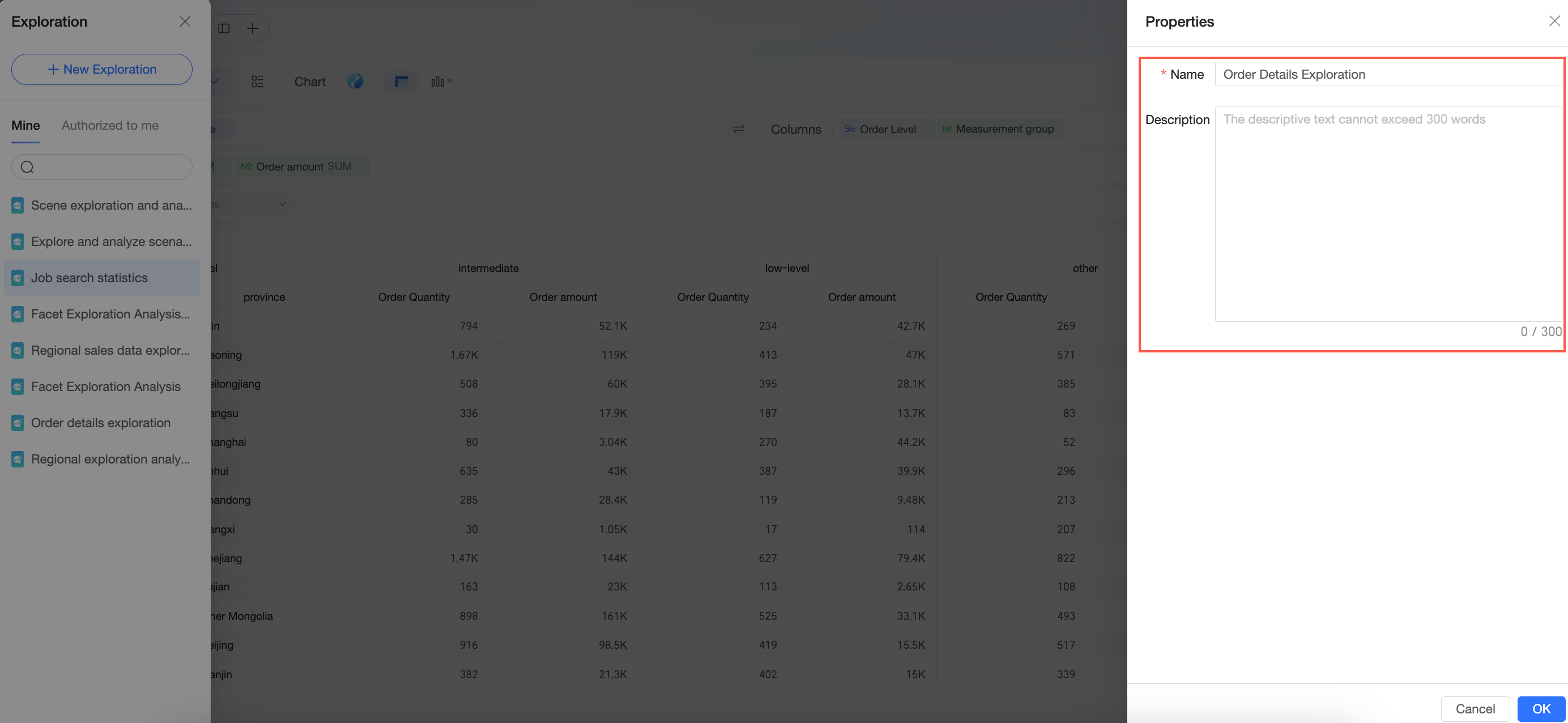Click the list settings icon beside Chart
The width and height of the screenshot is (1568, 723).
coord(258,82)
